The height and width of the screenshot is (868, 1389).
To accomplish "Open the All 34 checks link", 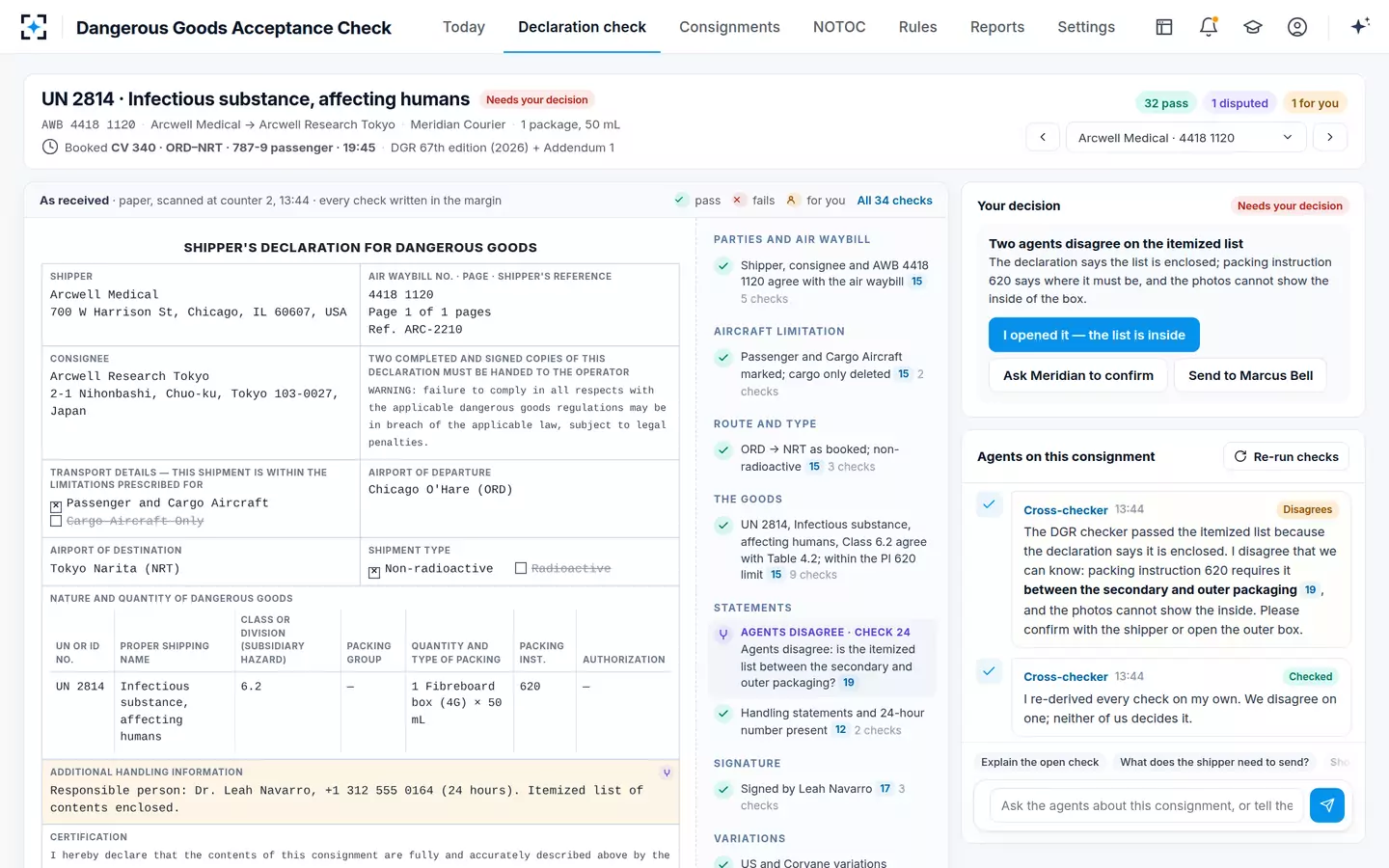I will 894,201.
